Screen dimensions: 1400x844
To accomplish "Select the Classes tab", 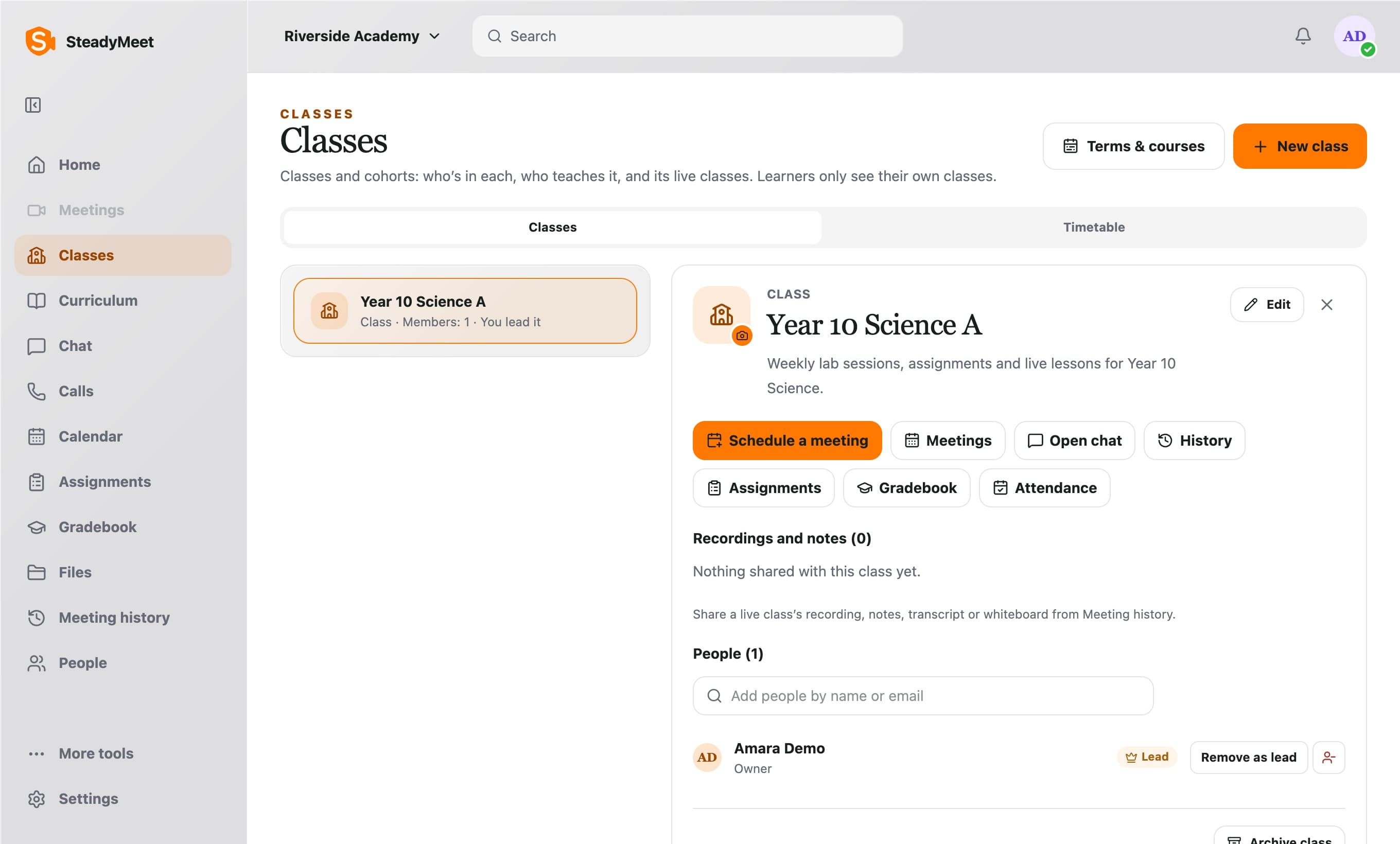I will pyautogui.click(x=552, y=227).
